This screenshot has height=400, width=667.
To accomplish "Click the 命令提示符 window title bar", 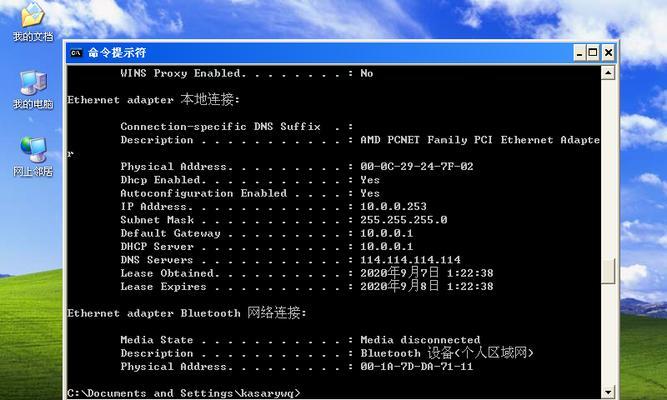I will pos(319,53).
